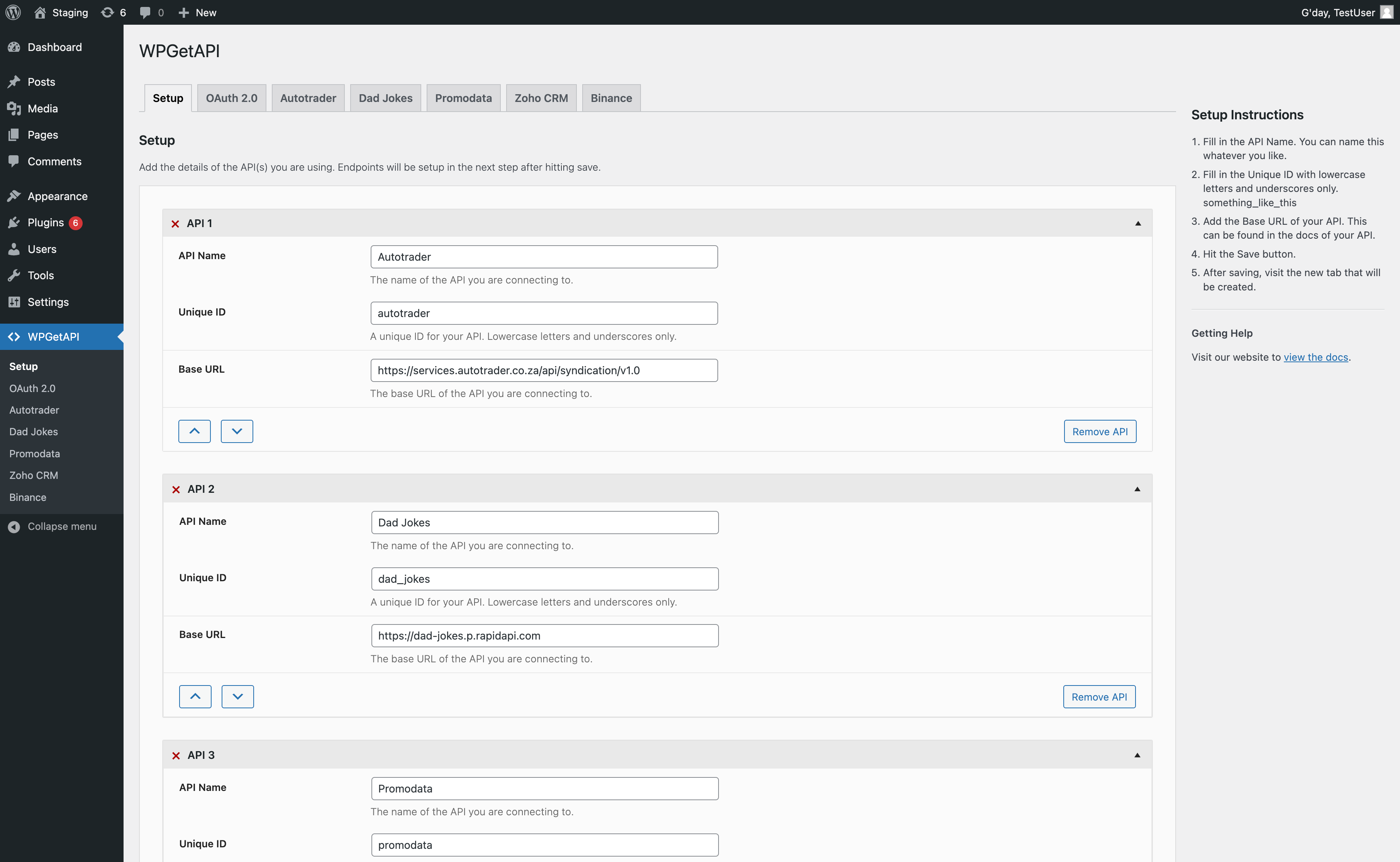Click the API 1 API Name field

click(544, 256)
